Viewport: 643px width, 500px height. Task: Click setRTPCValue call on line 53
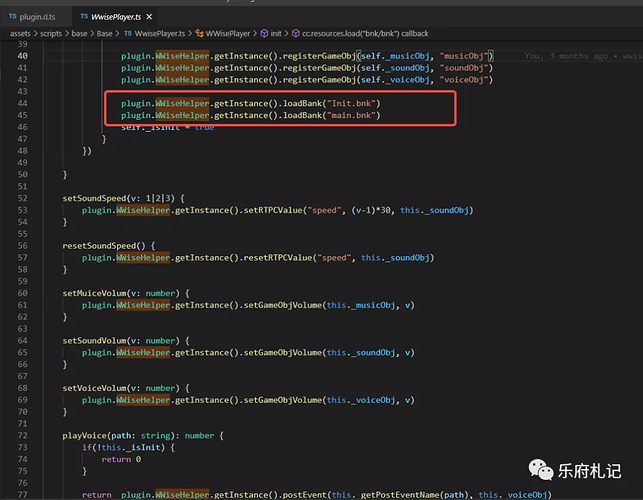pyautogui.click(x=274, y=210)
